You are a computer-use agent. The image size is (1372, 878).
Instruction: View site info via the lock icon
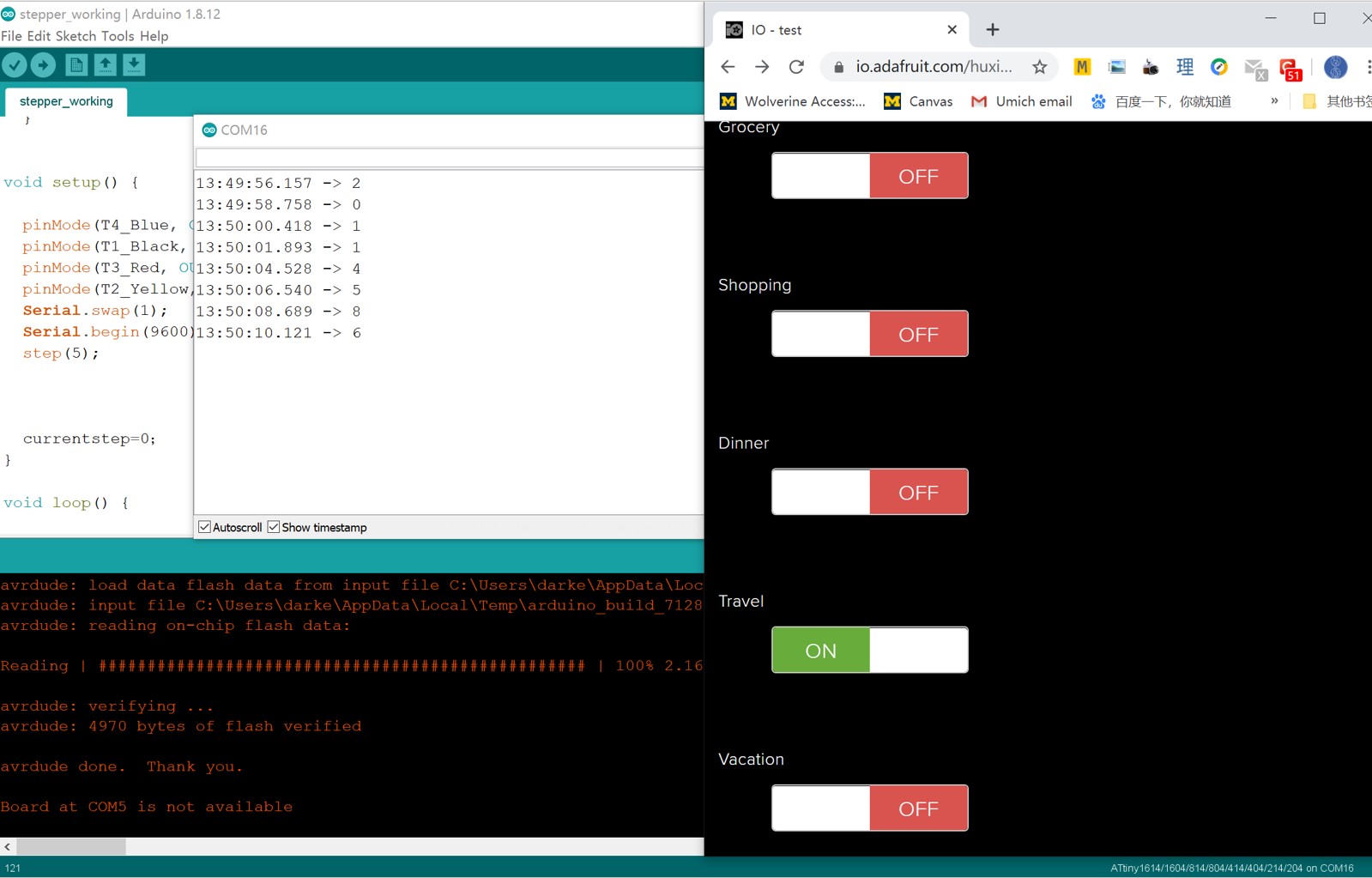[x=838, y=66]
